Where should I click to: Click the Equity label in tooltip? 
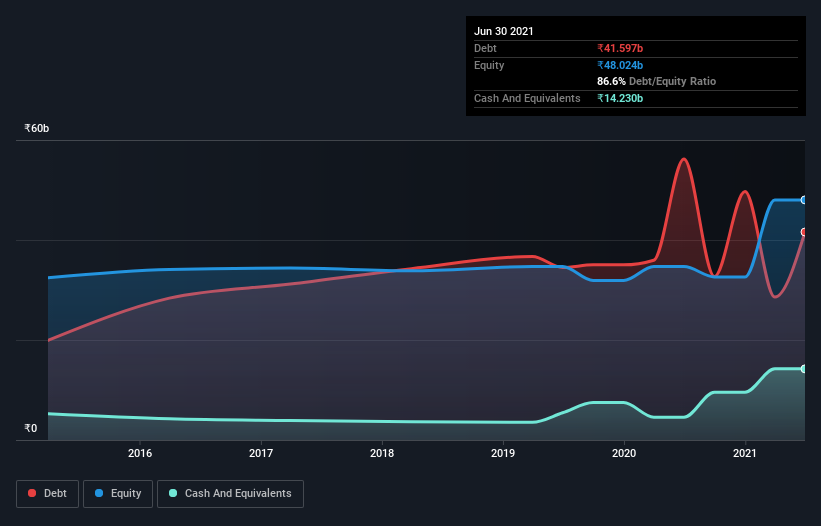pos(489,65)
